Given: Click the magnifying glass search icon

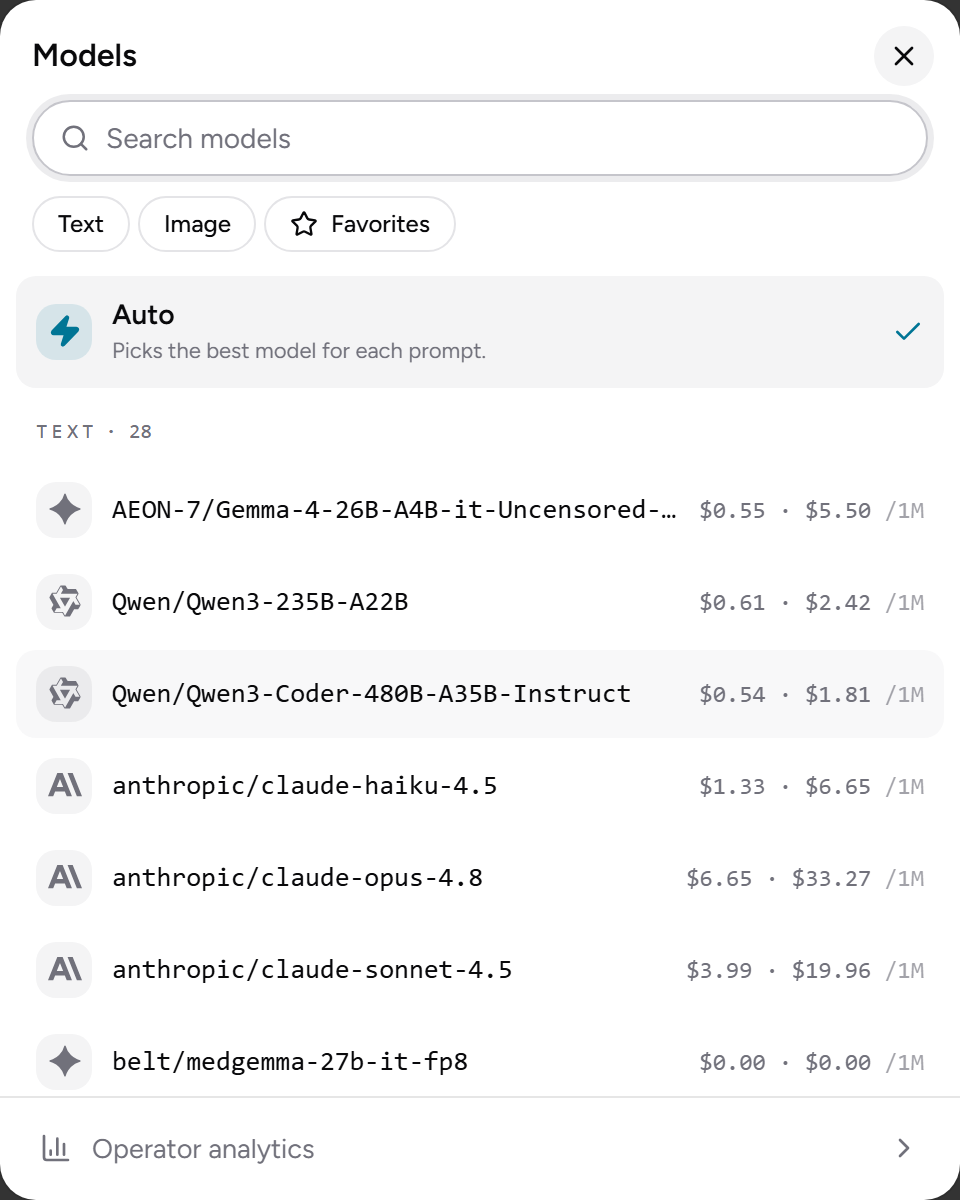Looking at the screenshot, I should (75, 138).
